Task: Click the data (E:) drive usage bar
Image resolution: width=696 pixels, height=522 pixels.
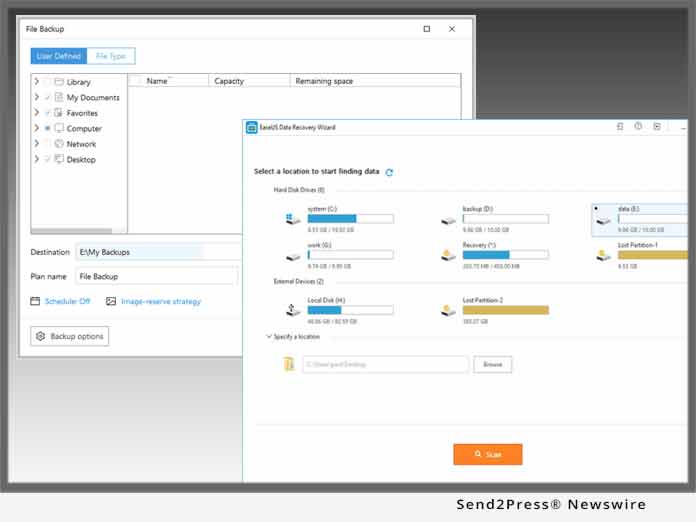Action: pos(653,218)
